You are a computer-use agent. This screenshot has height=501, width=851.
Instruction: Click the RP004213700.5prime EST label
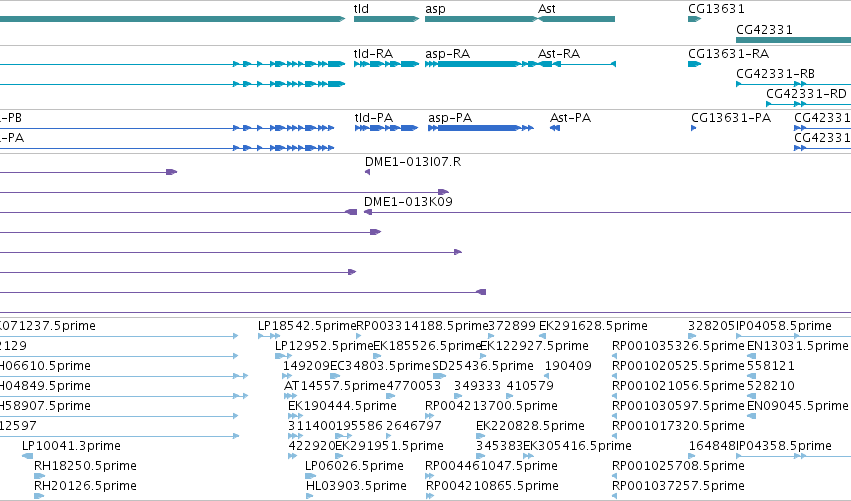tap(491, 405)
